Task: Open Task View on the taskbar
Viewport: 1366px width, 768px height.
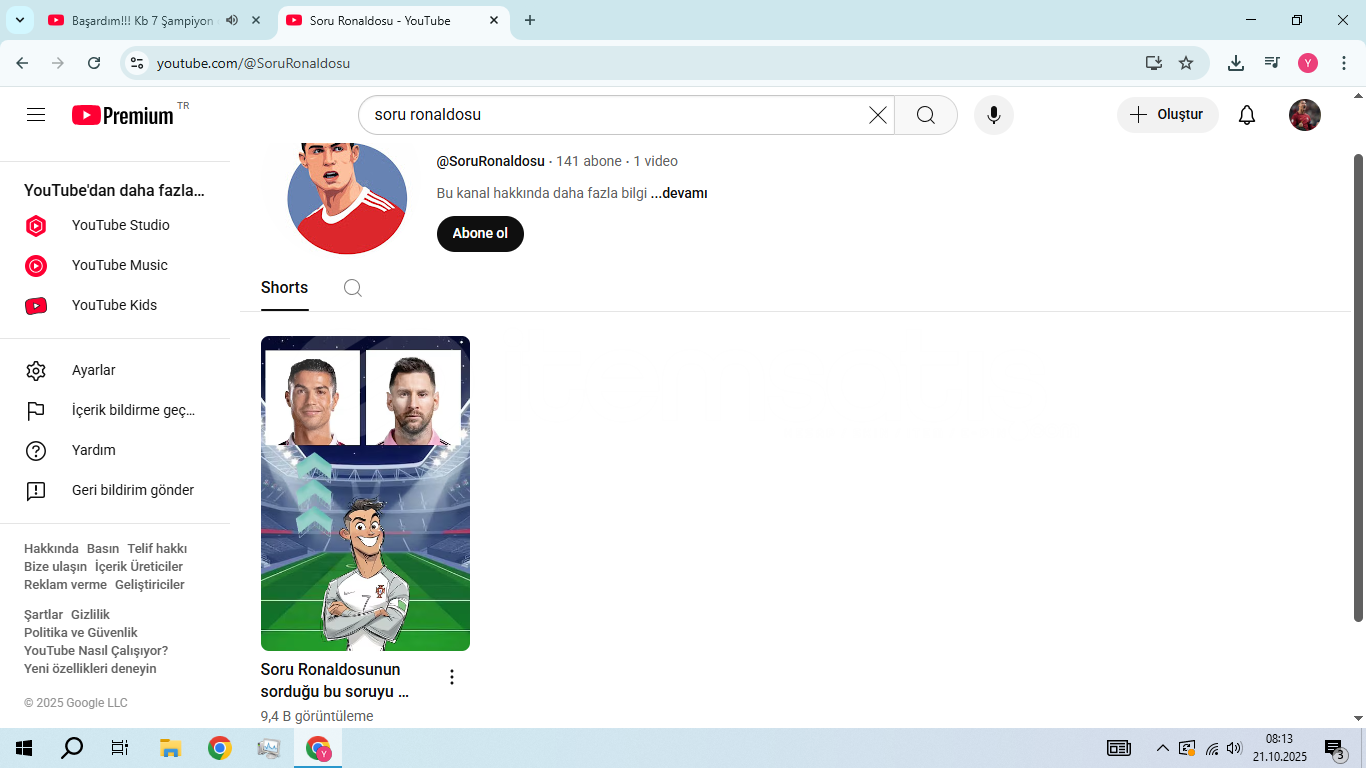Action: click(x=120, y=748)
